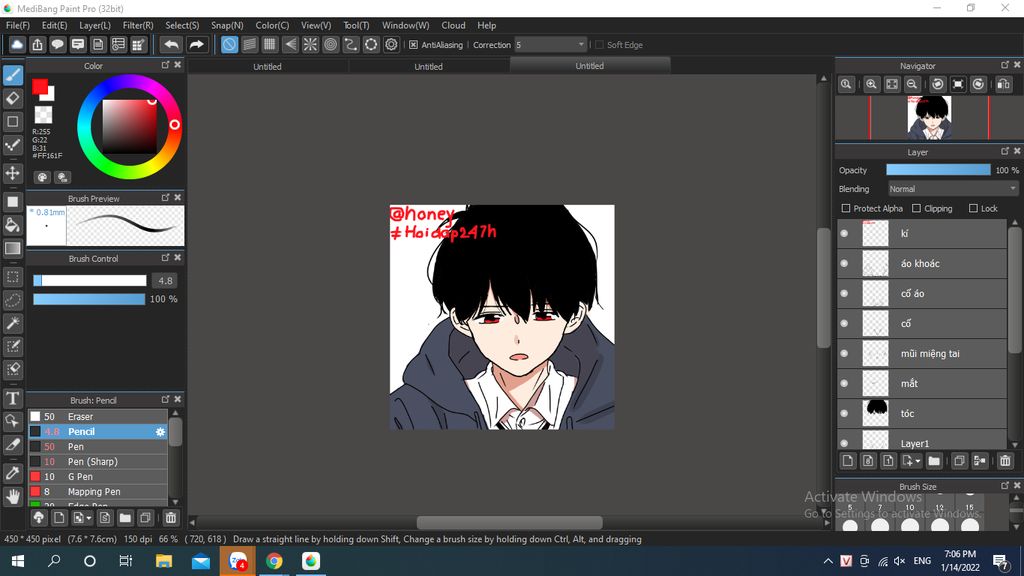Open Chrome from the taskbar

(x=274, y=561)
